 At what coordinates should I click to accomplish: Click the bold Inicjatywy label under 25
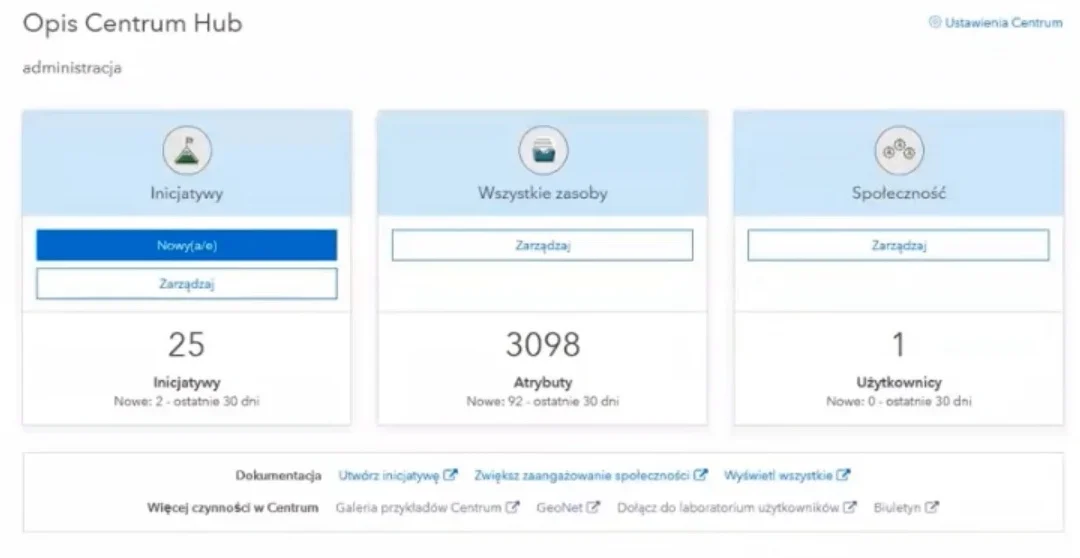click(187, 382)
